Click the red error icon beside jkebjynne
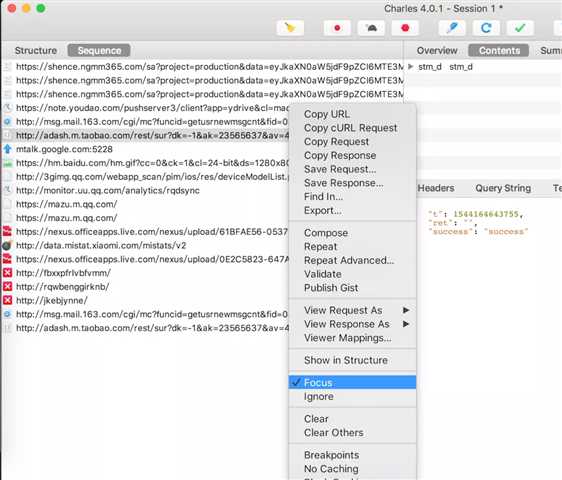The image size is (562, 480). pos(8,300)
